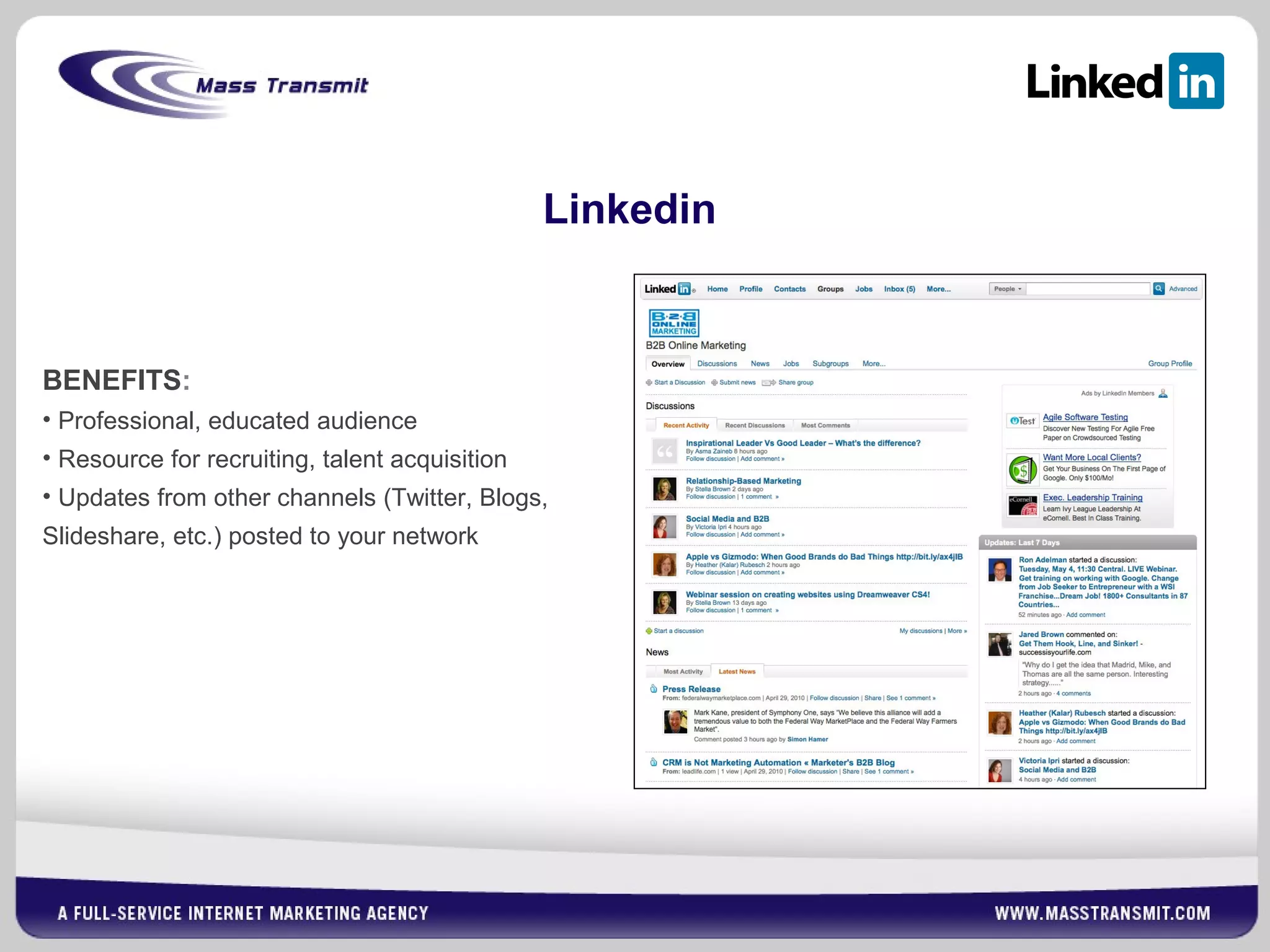Click the icon beside Press Release headline
This screenshot has height=952, width=1270.
(x=654, y=689)
